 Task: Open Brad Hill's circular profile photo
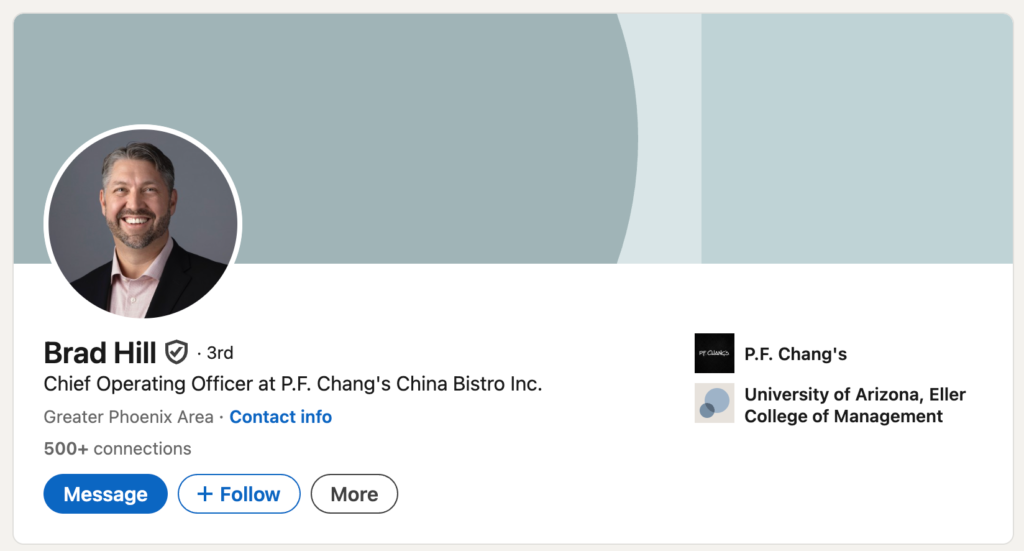coord(143,223)
